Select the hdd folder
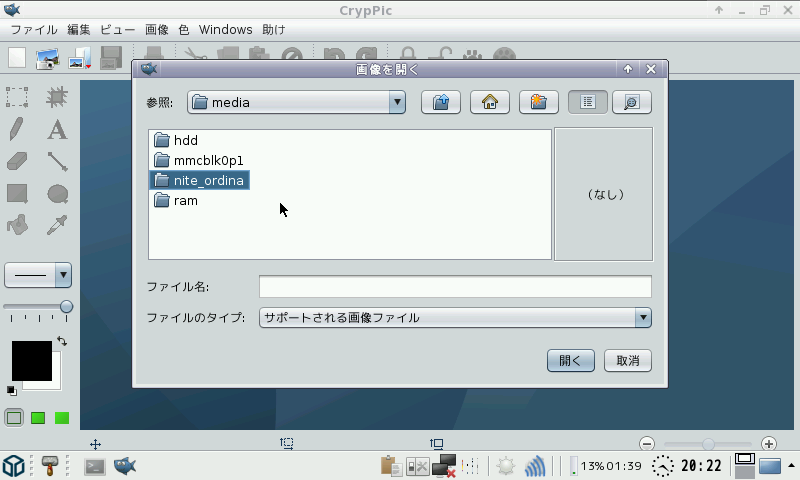 point(176,140)
